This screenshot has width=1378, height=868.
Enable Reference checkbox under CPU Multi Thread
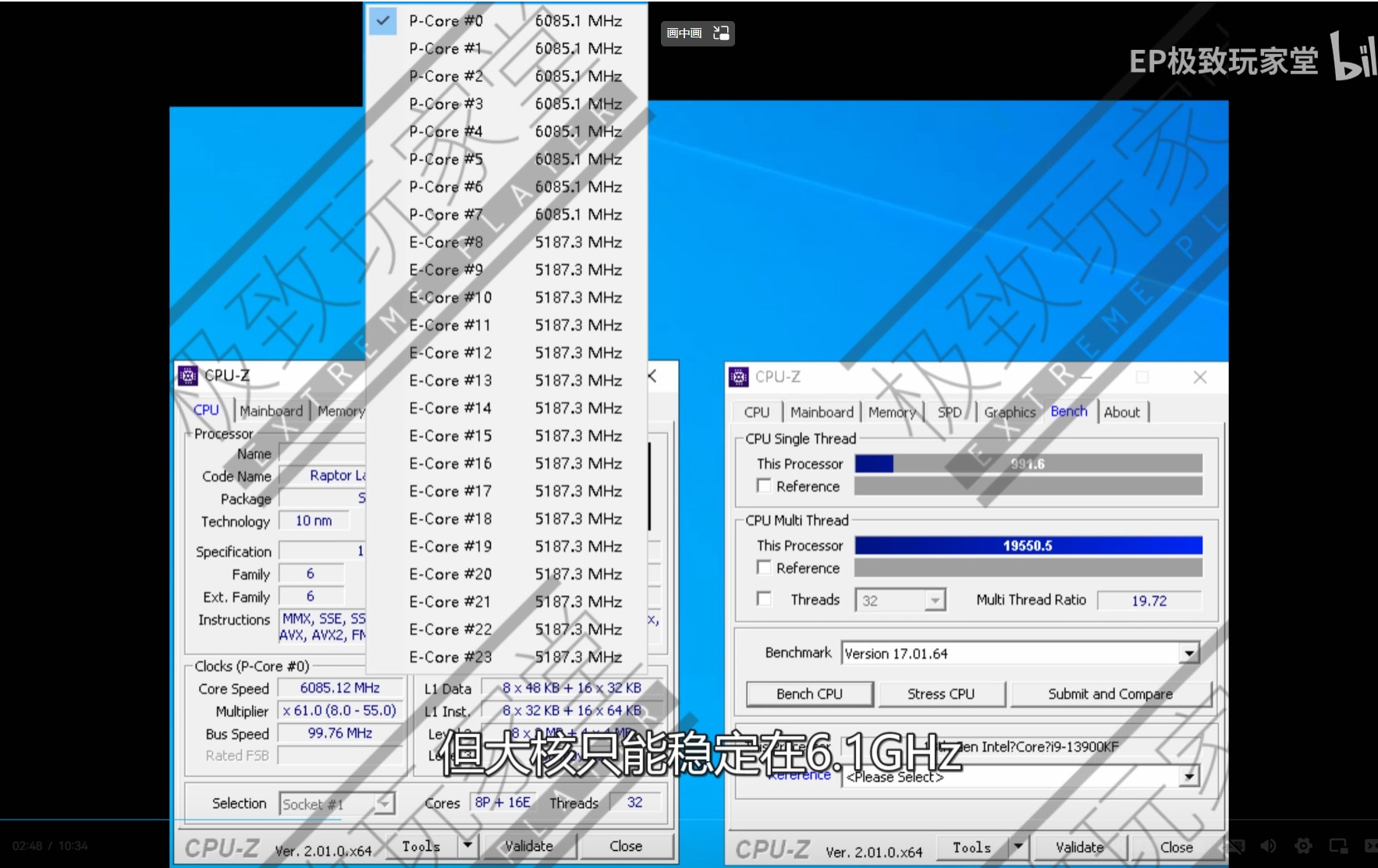(x=764, y=568)
